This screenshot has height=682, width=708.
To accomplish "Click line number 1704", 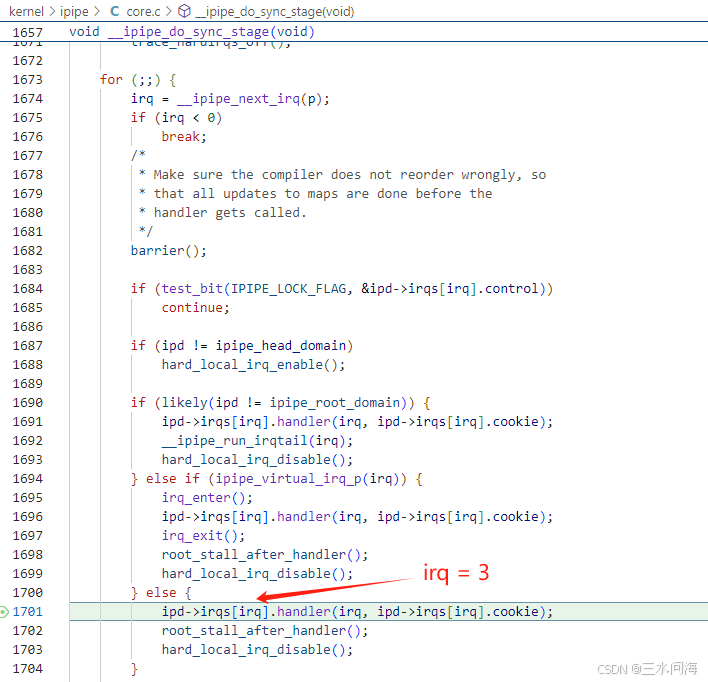I will pos(28,668).
